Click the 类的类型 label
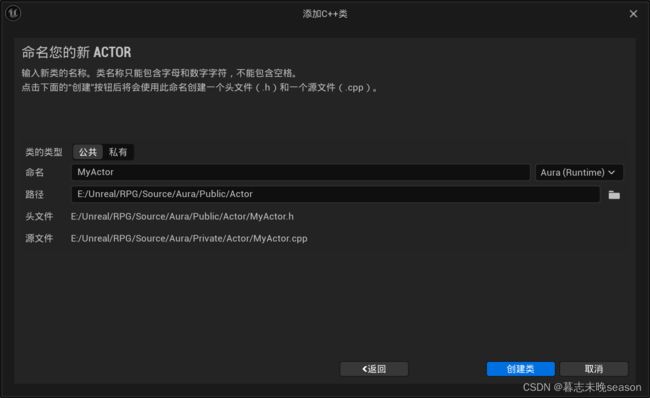Viewport: 650px width, 398px height. (x=44, y=152)
